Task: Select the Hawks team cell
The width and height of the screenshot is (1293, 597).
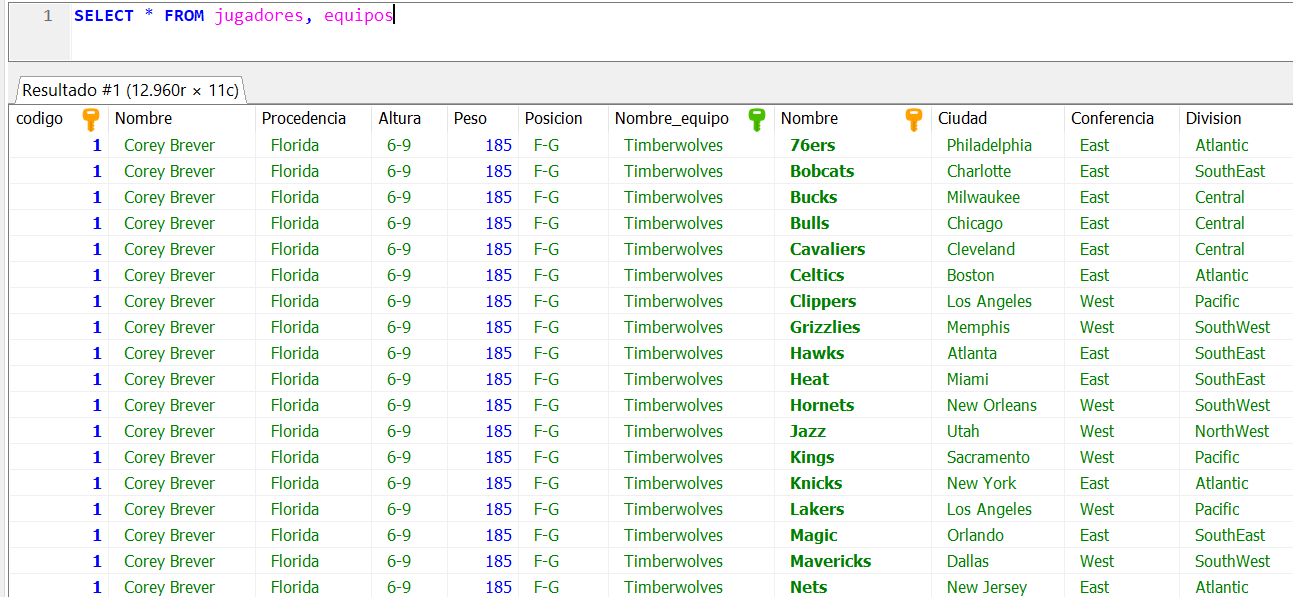Action: [817, 353]
